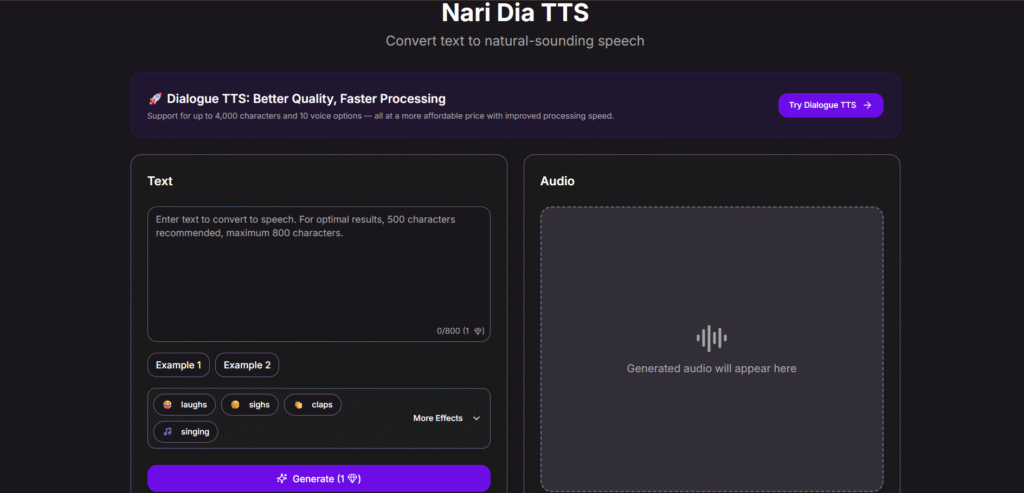The height and width of the screenshot is (493, 1024).
Task: Click 'Convert text to natural-sounding speech' subtitle
Action: (515, 41)
